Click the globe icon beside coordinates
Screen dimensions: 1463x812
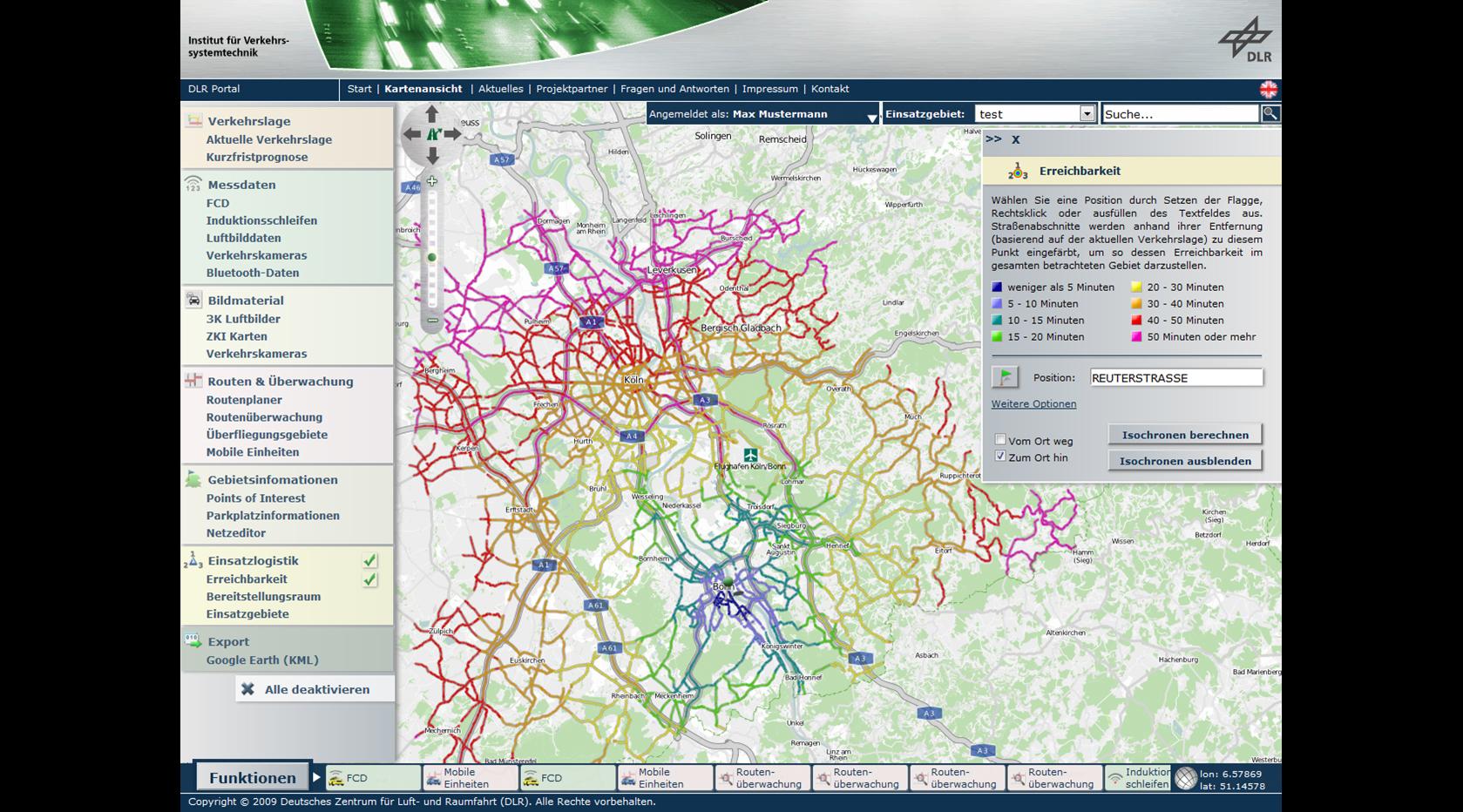tap(1185, 778)
